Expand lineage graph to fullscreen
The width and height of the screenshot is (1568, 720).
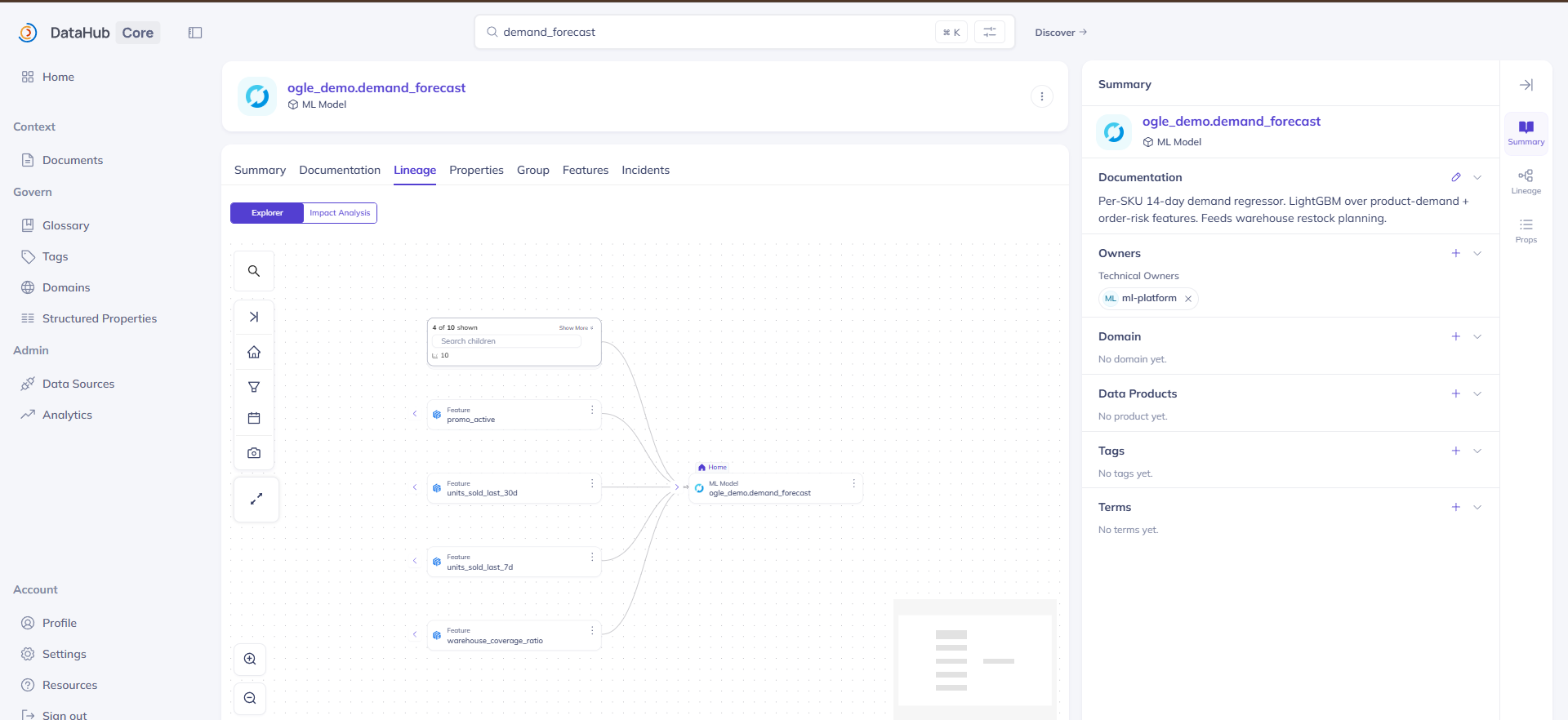click(256, 499)
